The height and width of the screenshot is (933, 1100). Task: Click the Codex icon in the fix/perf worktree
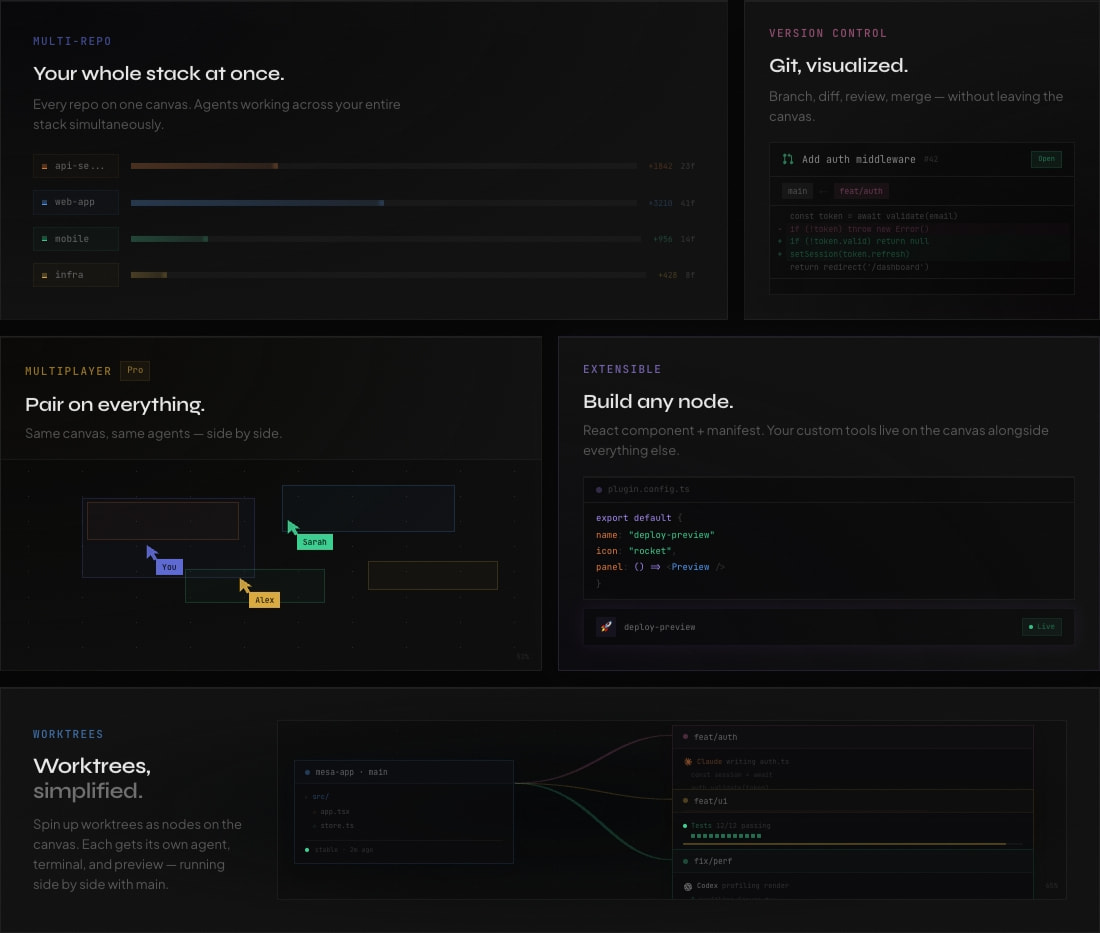[688, 886]
